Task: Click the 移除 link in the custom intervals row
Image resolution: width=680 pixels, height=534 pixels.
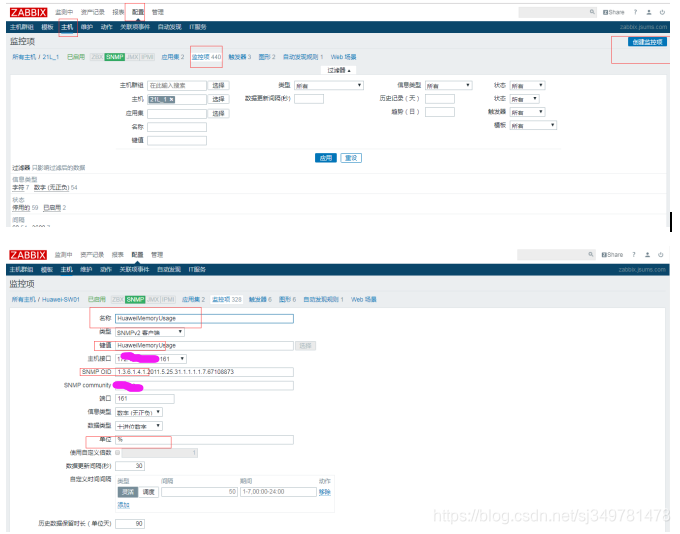Action: point(324,492)
